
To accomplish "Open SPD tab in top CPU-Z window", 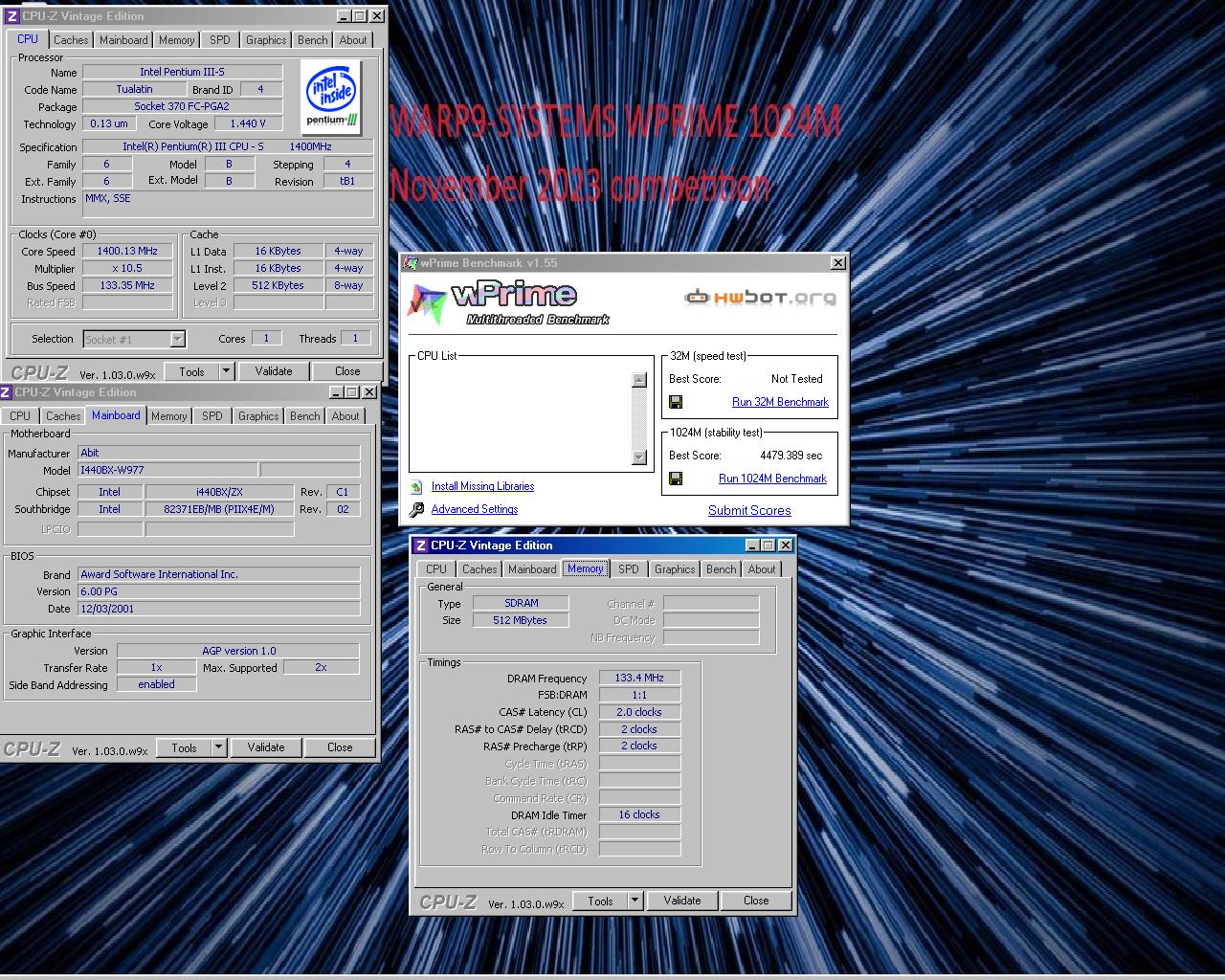I will 220,40.
